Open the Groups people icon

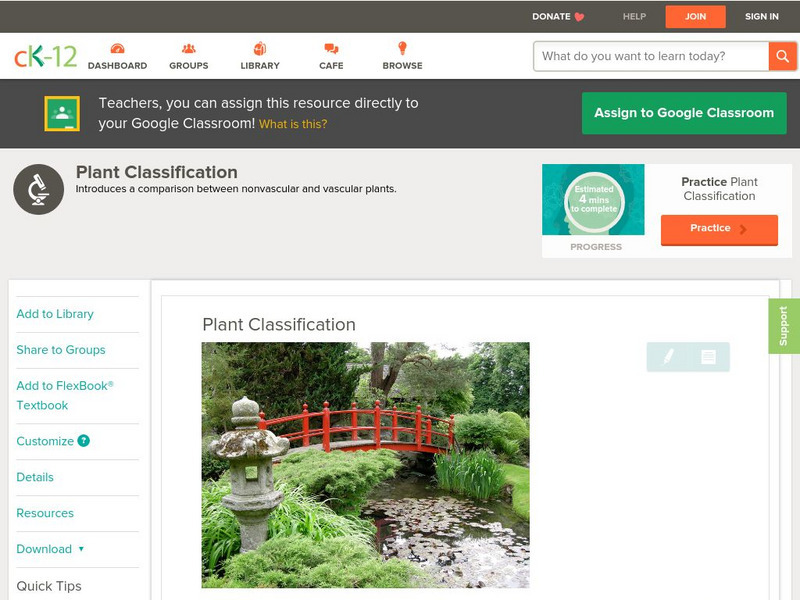tap(189, 49)
